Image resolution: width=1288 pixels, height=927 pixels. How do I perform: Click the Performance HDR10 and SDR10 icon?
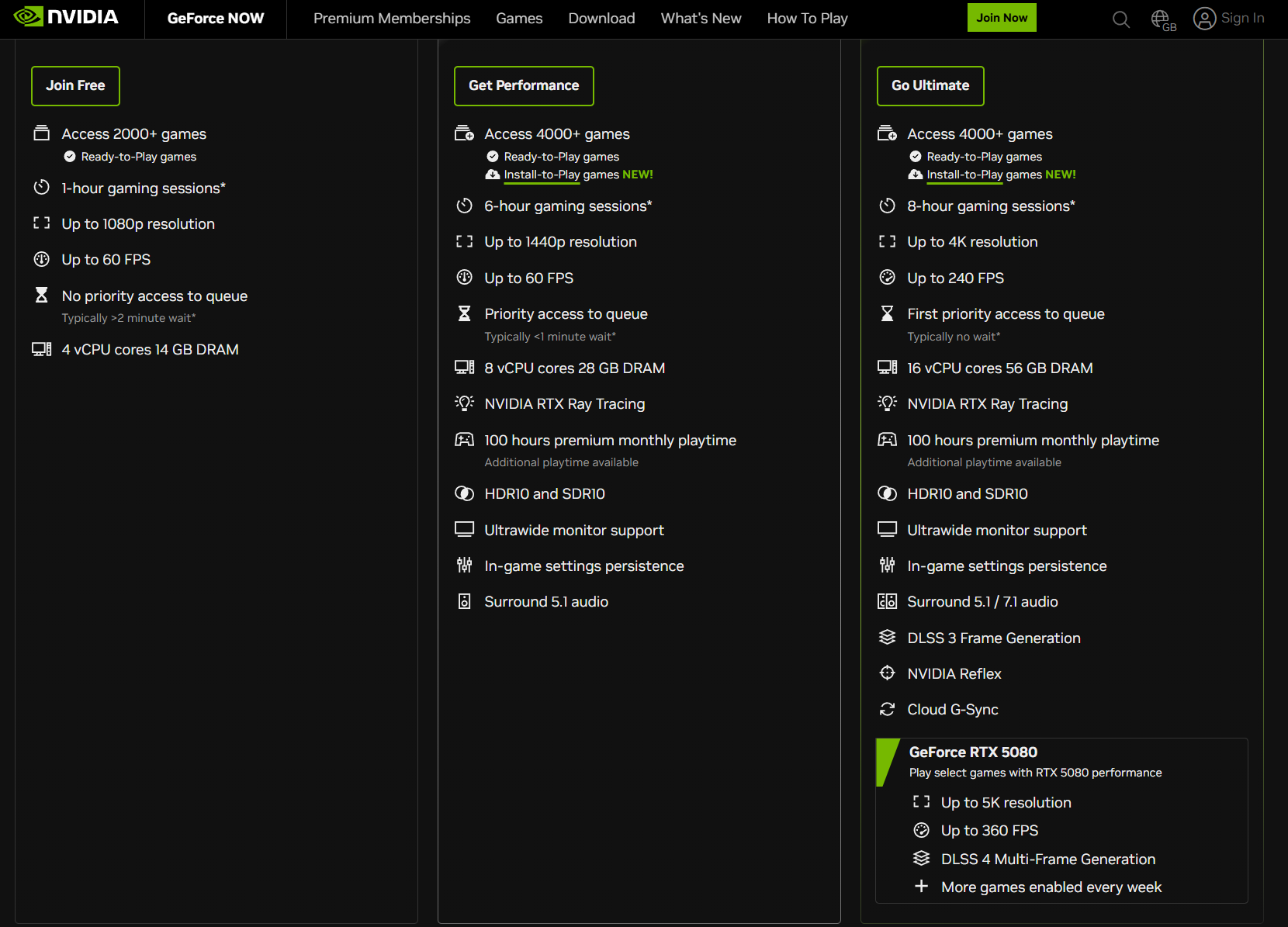(465, 493)
